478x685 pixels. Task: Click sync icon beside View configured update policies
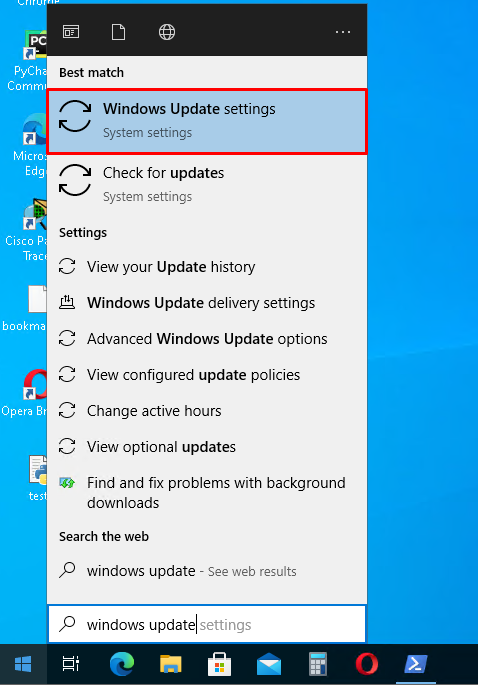pos(67,374)
